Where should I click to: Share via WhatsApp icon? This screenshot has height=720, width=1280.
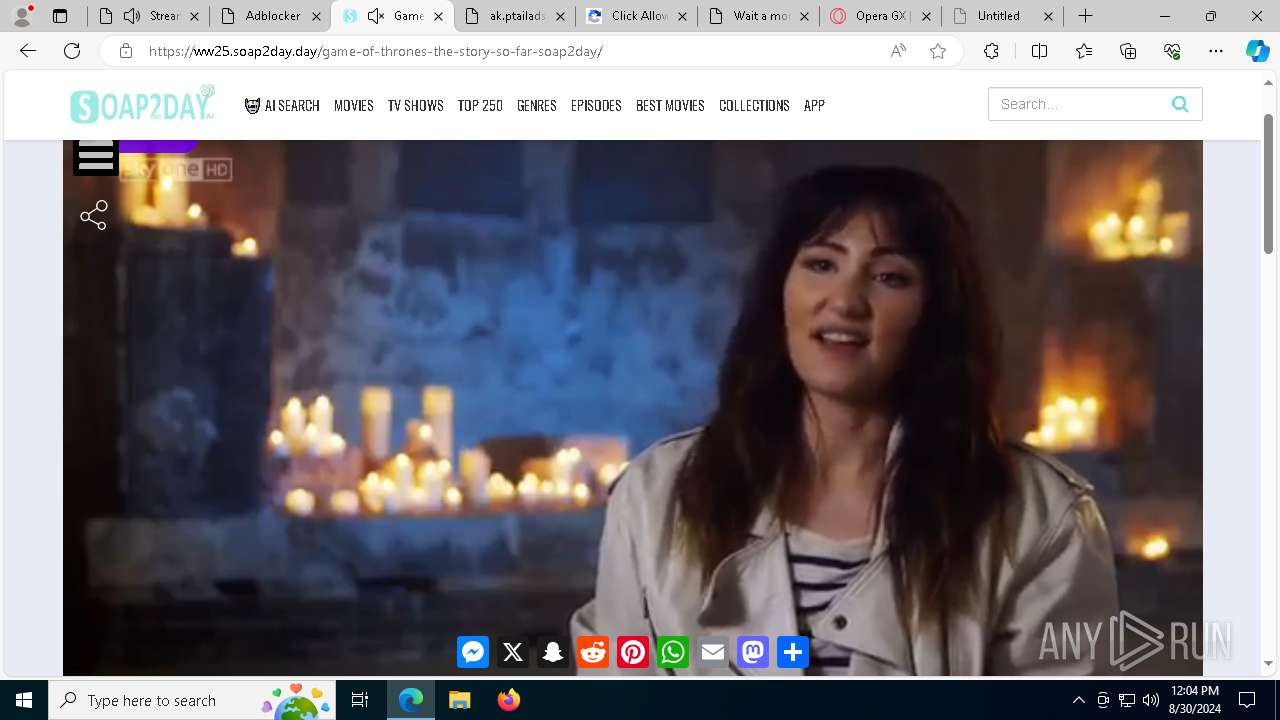point(673,652)
